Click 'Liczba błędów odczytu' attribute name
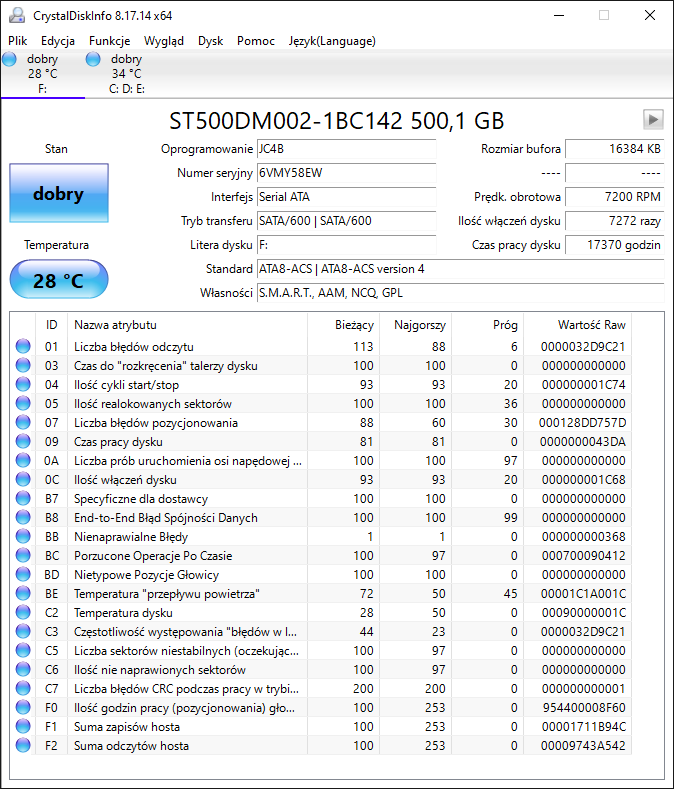Image resolution: width=674 pixels, height=789 pixels. (x=134, y=347)
